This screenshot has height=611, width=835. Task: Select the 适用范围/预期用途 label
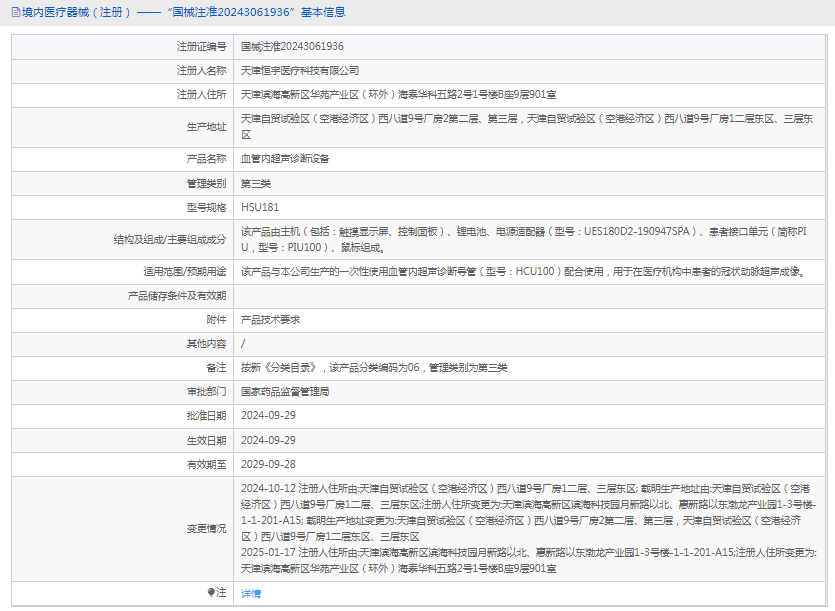click(185, 272)
